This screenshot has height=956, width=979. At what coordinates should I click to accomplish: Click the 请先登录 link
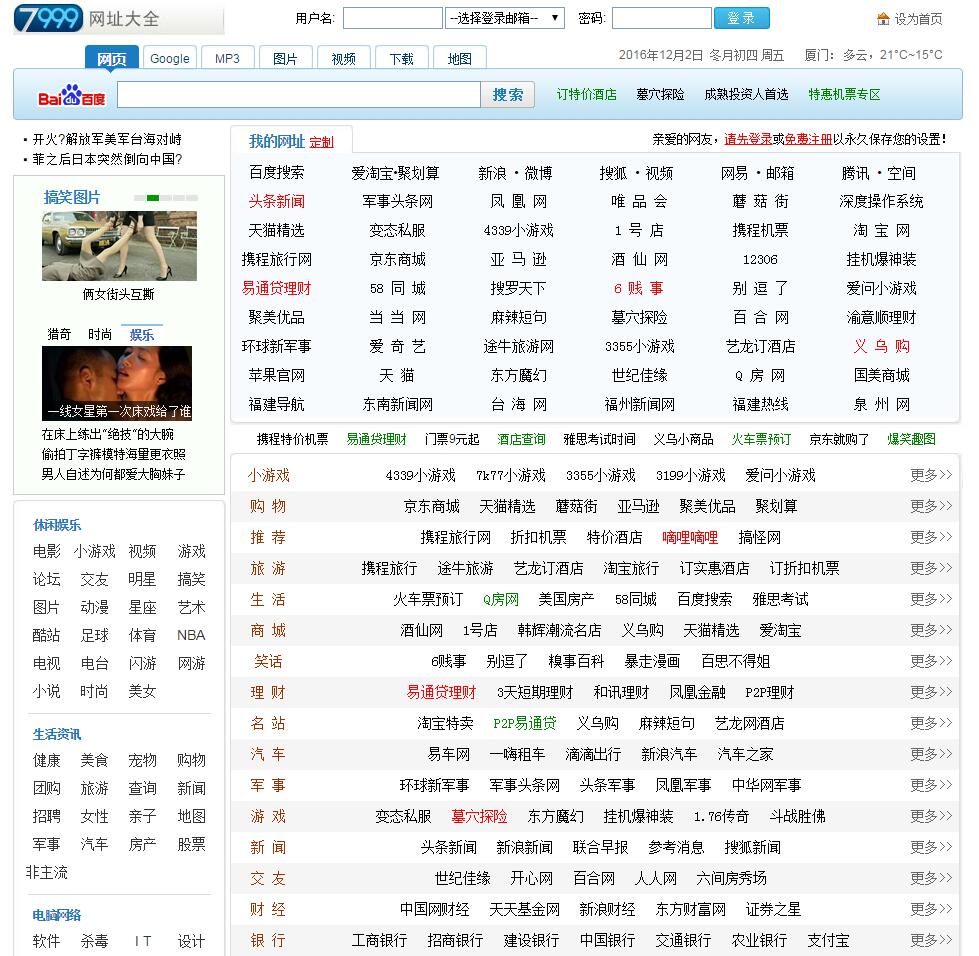coord(748,139)
